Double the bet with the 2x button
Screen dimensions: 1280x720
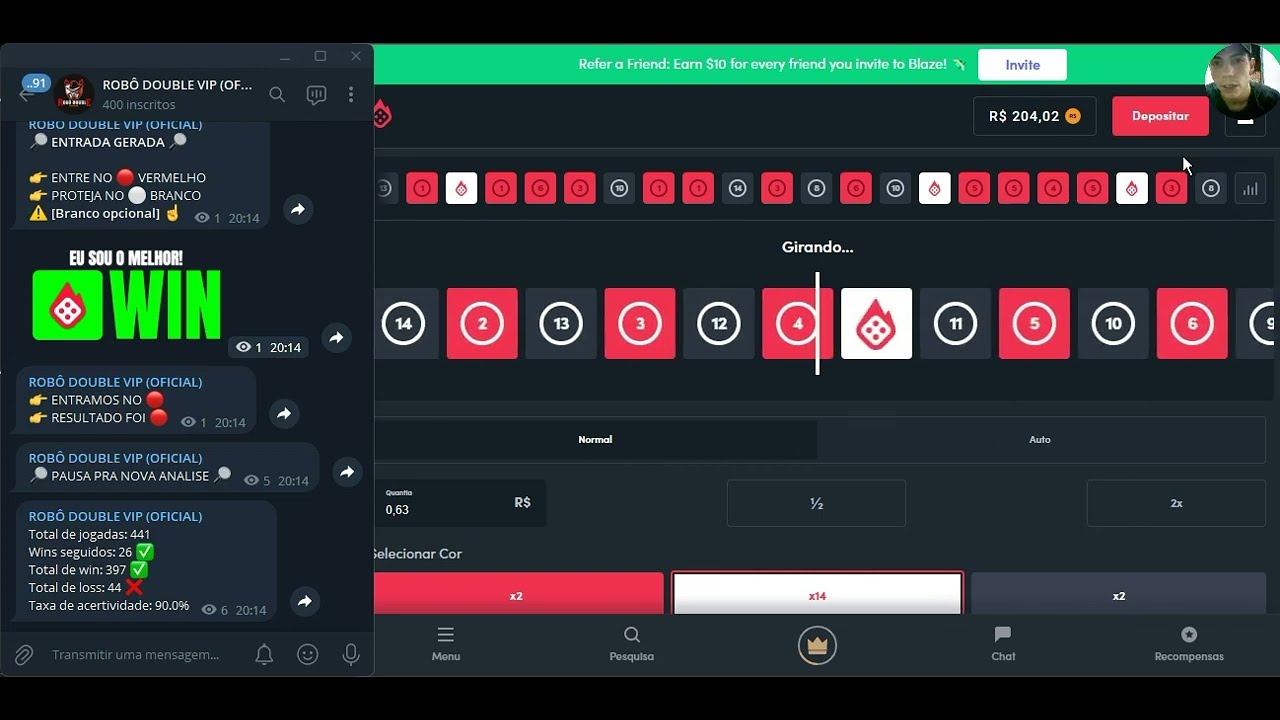coord(1176,503)
